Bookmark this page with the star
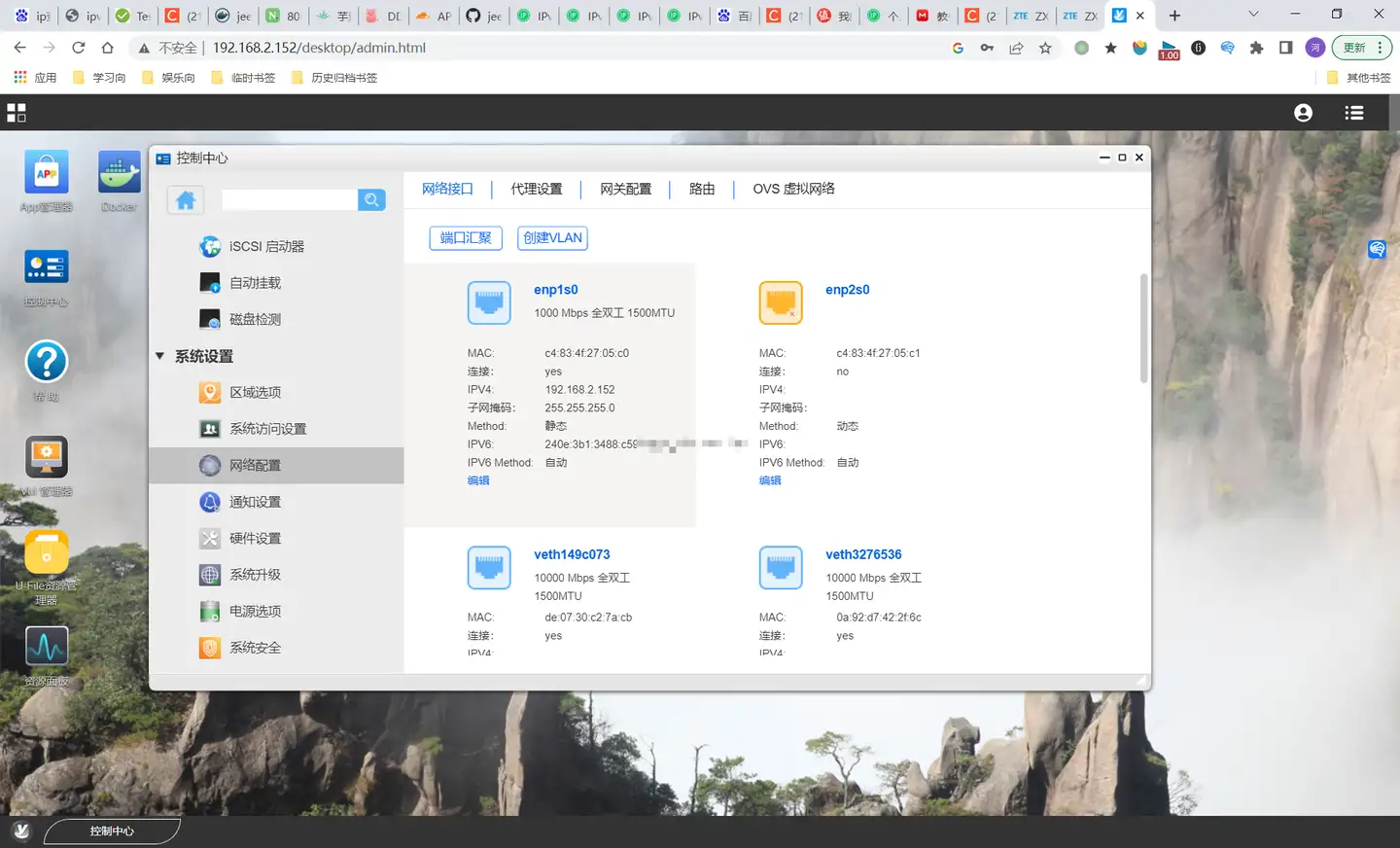 pos(1045,48)
